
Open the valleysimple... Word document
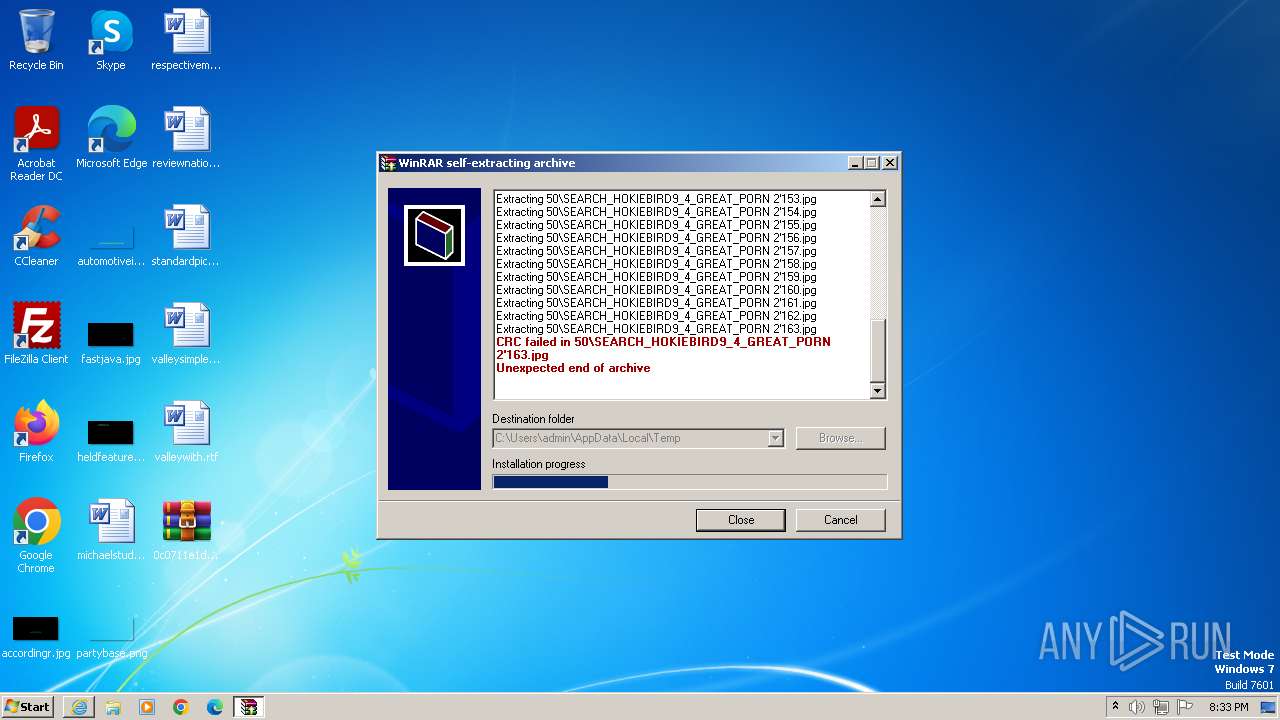pyautogui.click(x=186, y=334)
